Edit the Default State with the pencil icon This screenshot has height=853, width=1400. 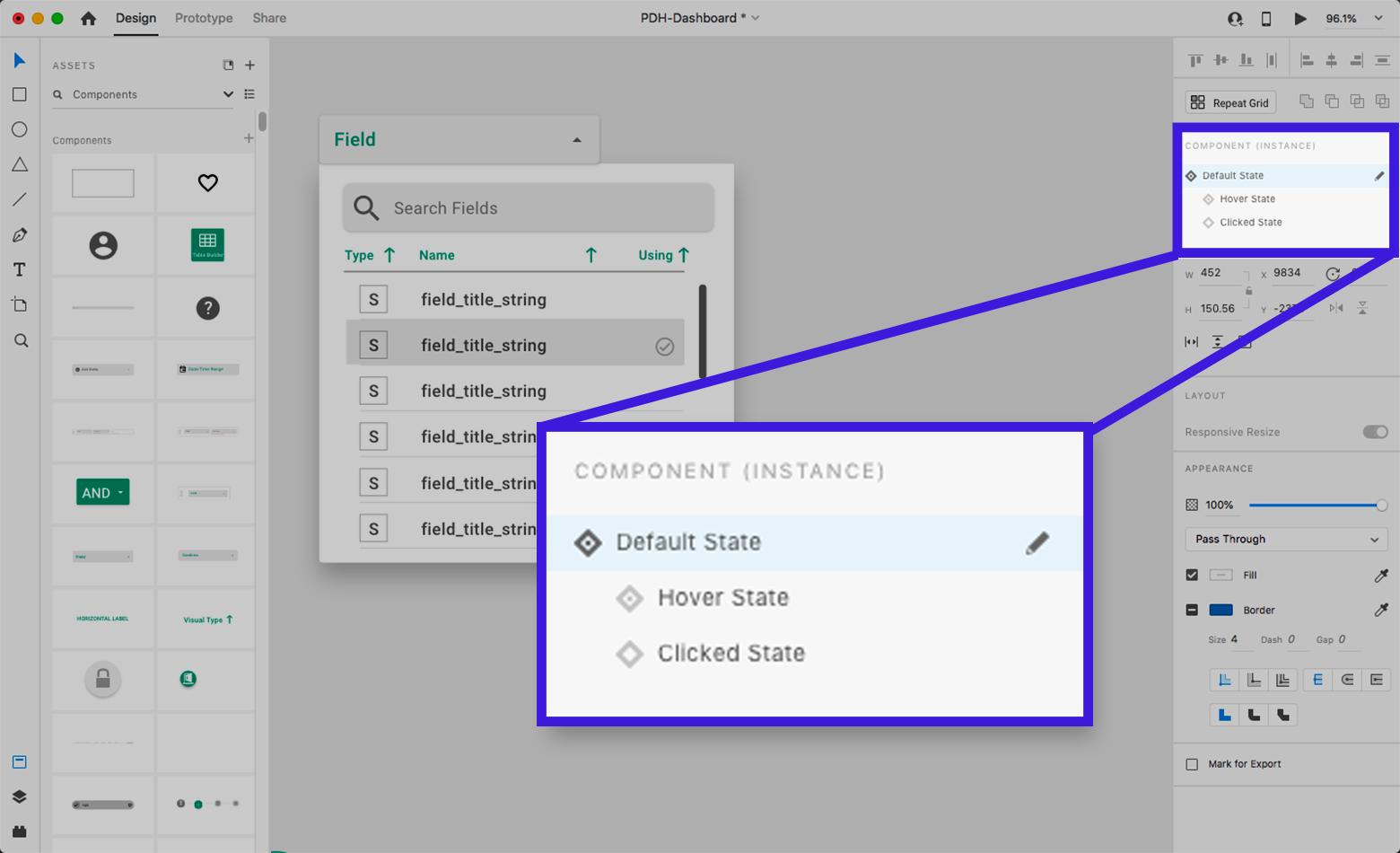pos(1379,176)
